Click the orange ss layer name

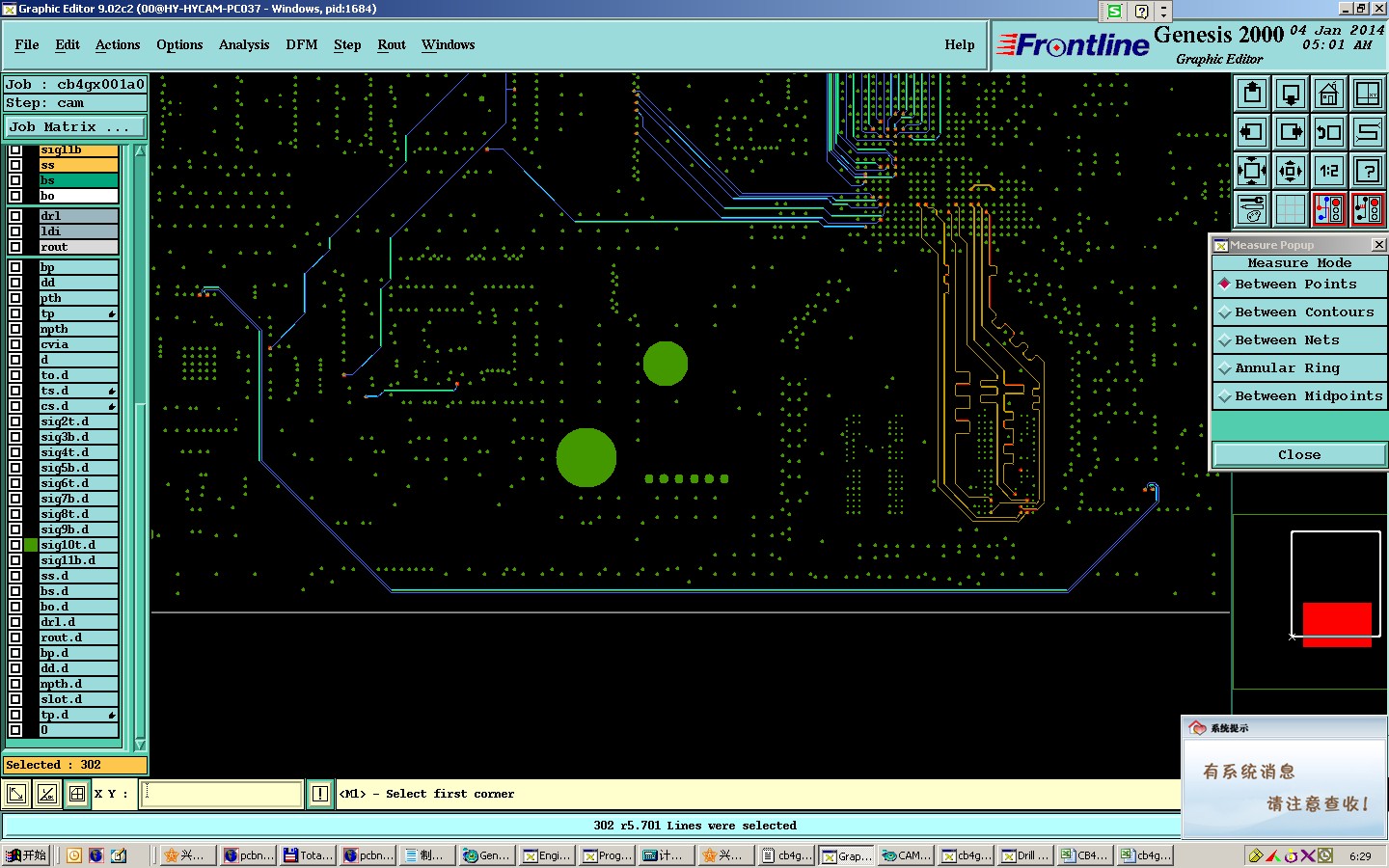pos(78,165)
